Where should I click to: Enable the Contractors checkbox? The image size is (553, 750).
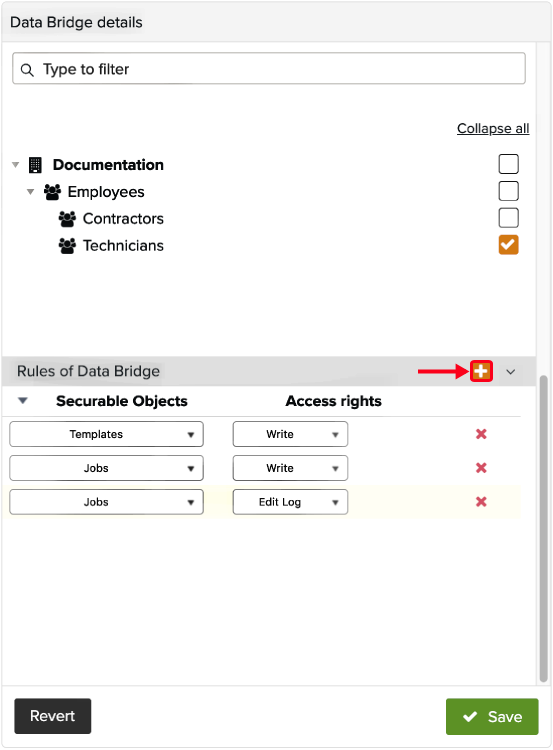508,218
